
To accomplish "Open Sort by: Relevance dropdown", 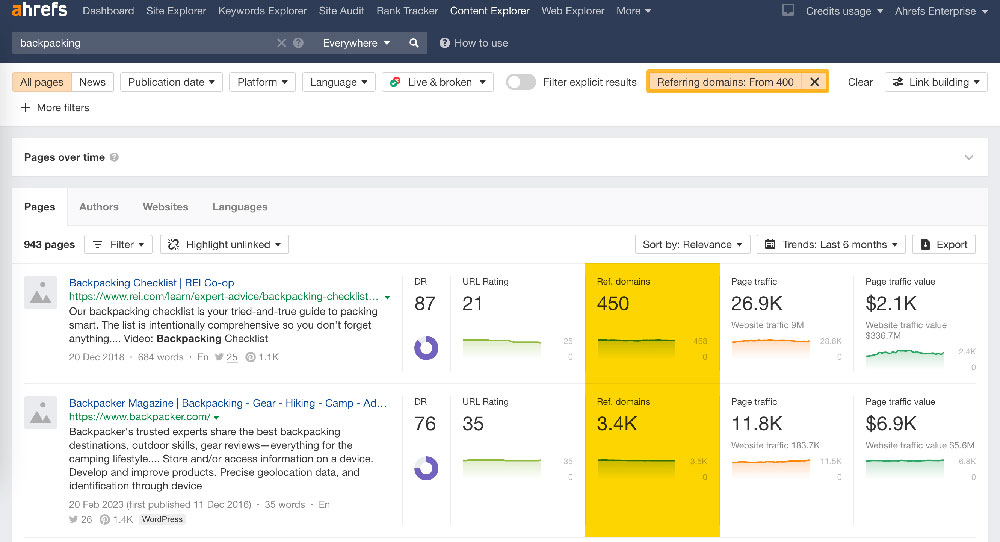I will pos(692,244).
